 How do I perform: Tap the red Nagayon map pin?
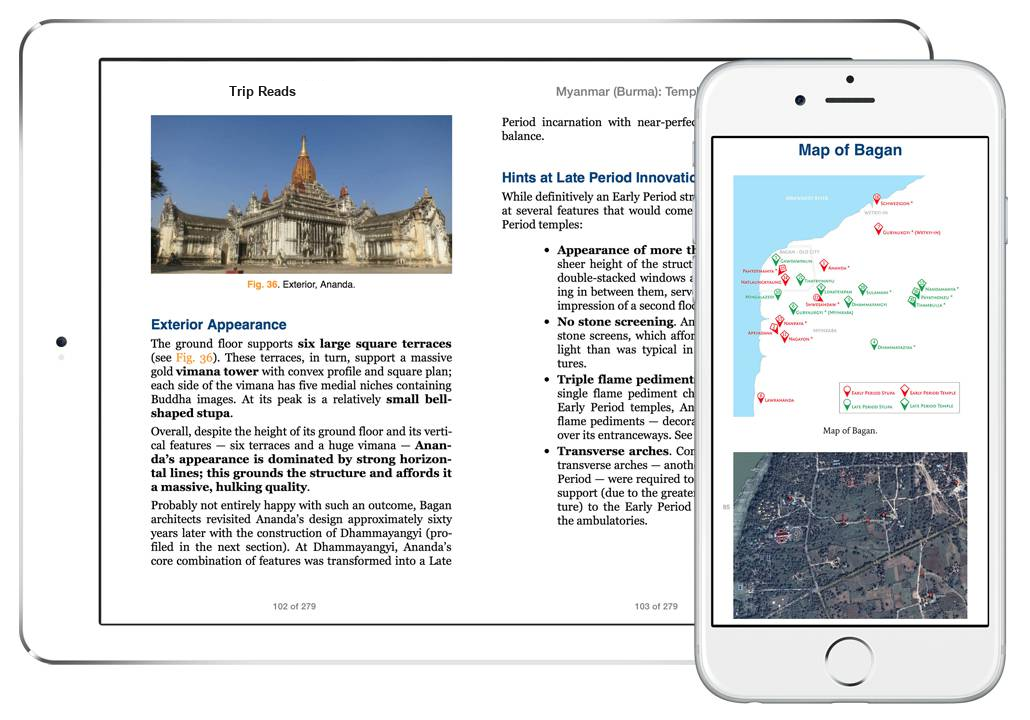(784, 336)
